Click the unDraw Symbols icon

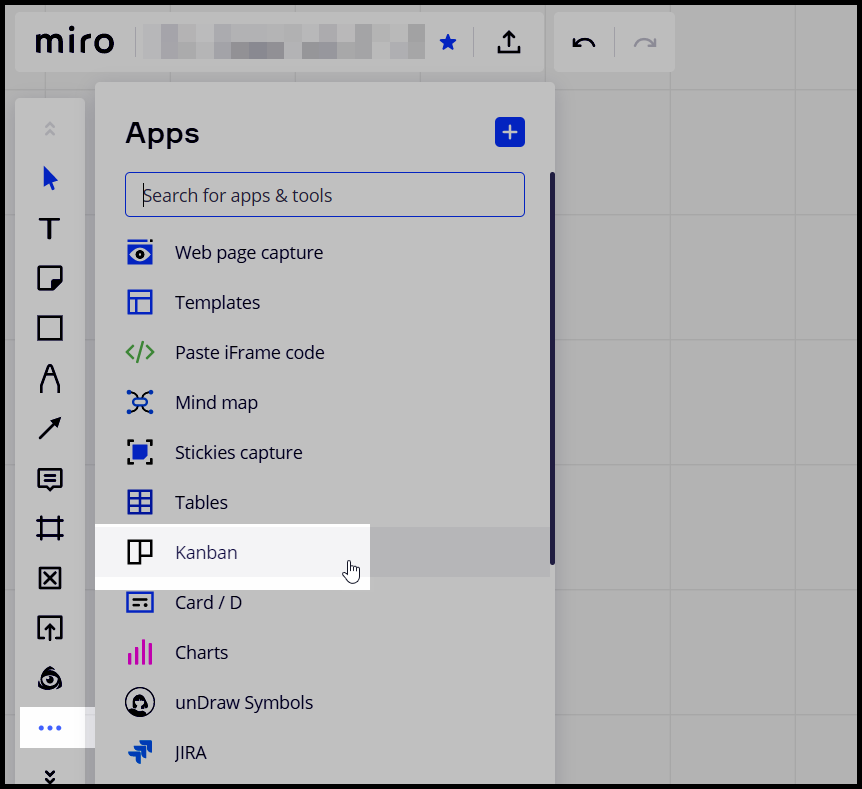pyautogui.click(x=140, y=702)
